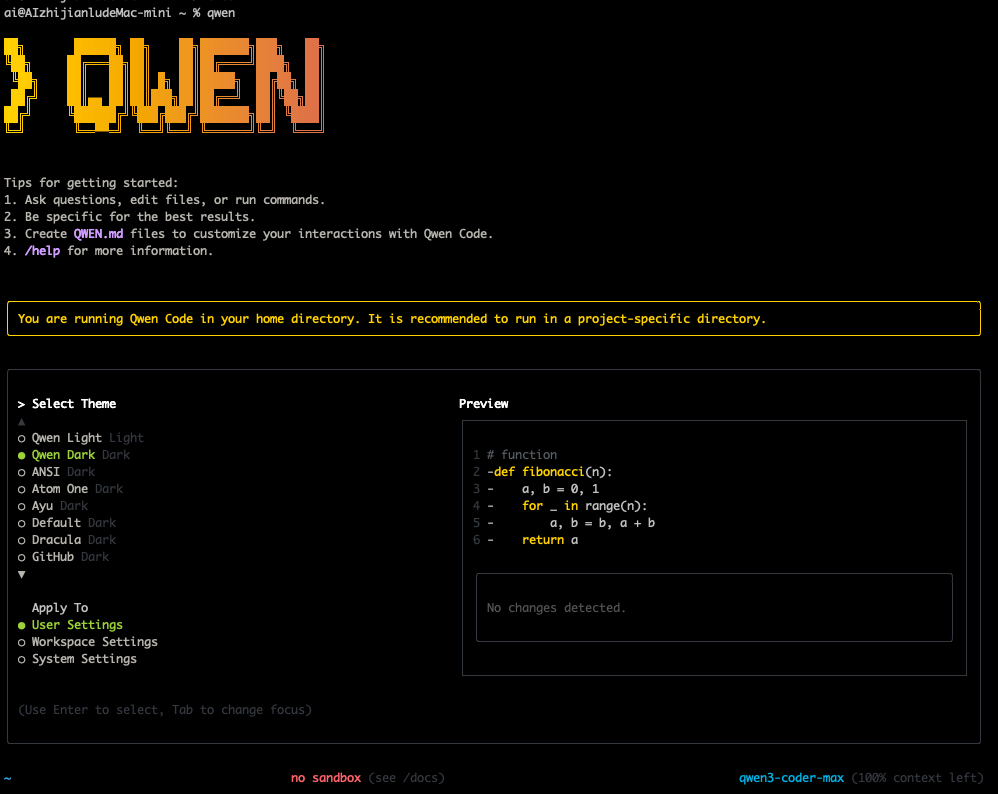This screenshot has height=794, width=998.
Task: Click the chevron ASCII art before QWEN
Action: [x=20, y=85]
